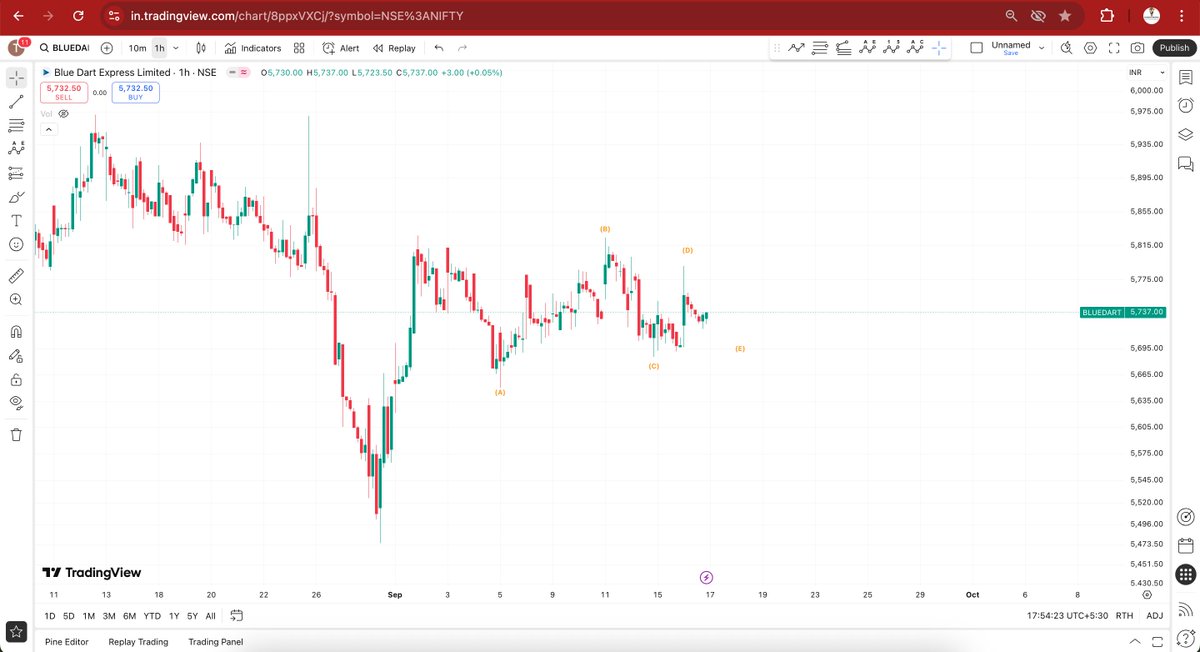The image size is (1200, 652).
Task: Open the Pine Editor tab
Action: (67, 642)
